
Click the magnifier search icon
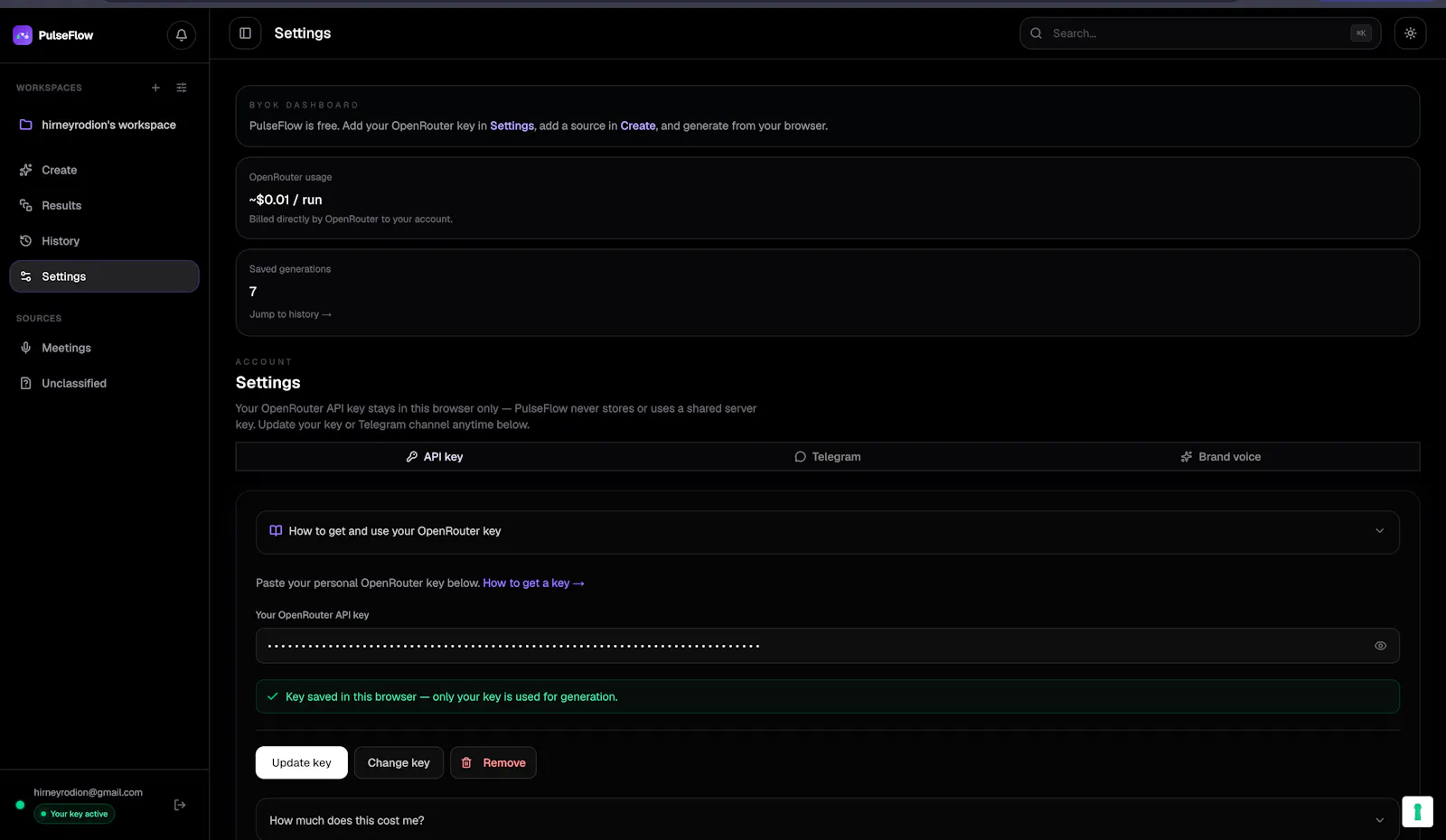[1037, 33]
